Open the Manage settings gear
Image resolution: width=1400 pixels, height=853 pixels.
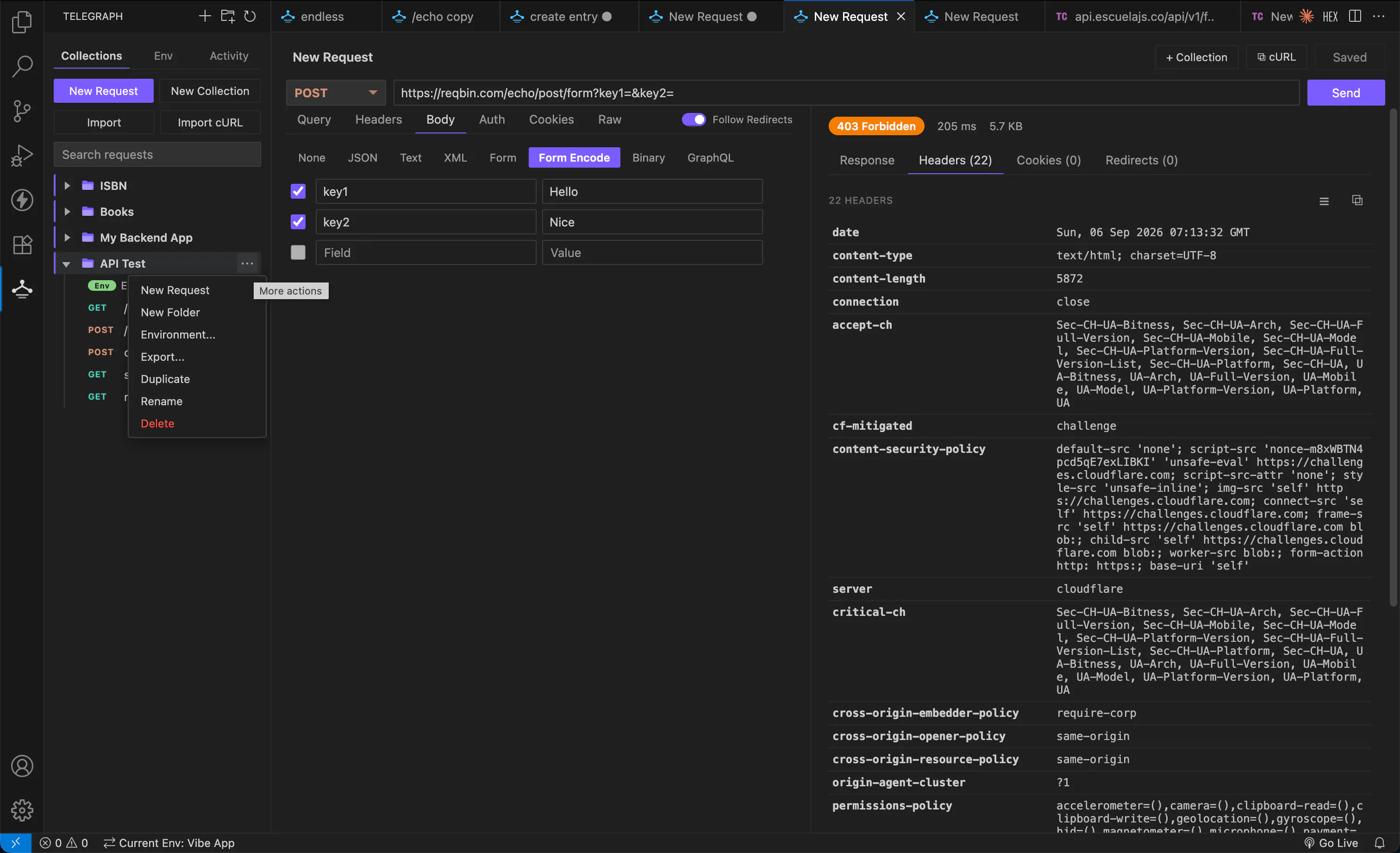click(x=22, y=810)
